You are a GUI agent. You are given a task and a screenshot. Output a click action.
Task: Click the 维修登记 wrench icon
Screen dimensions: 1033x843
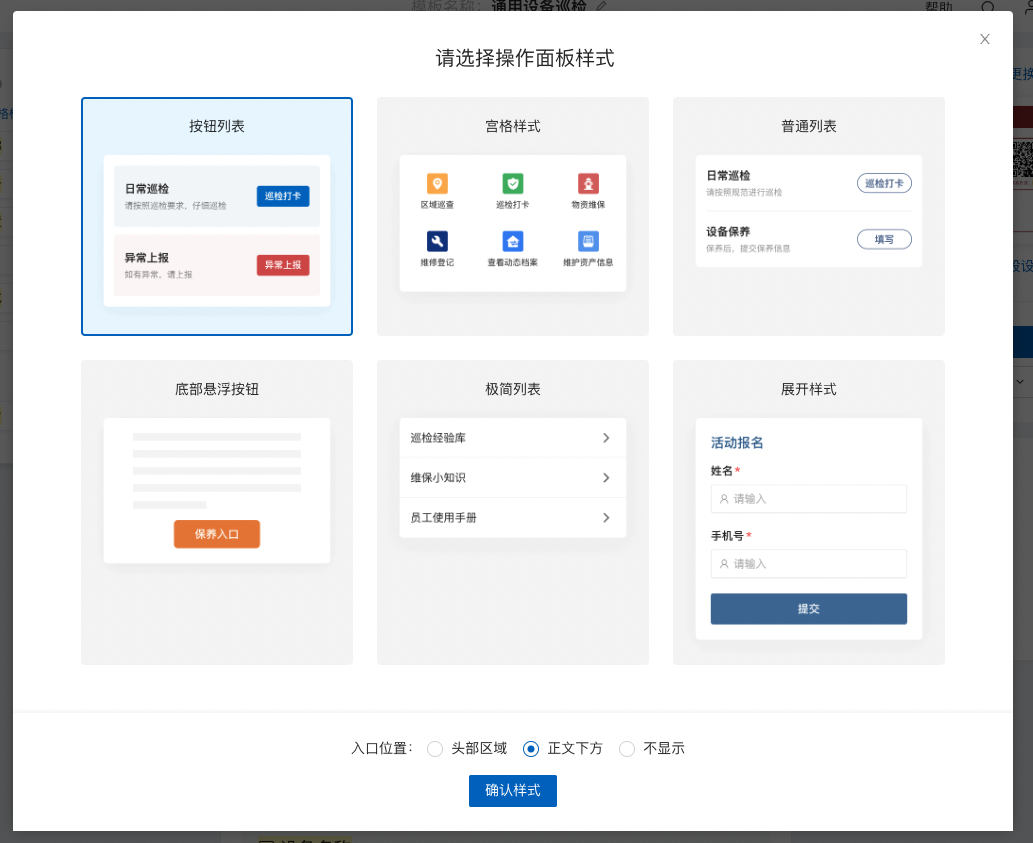pyautogui.click(x=437, y=241)
